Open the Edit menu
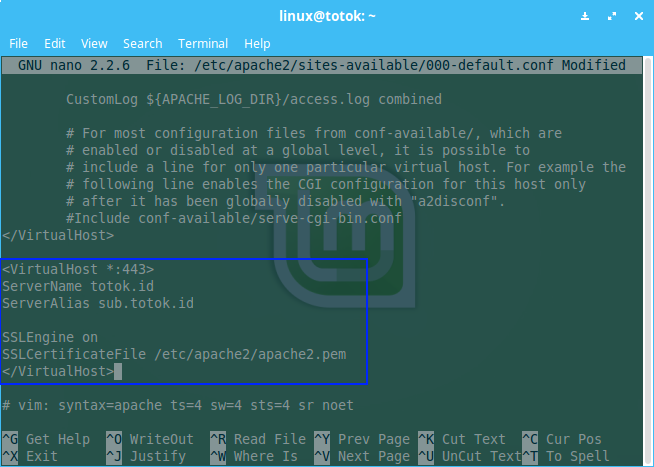Screen dimensions: 654x467 point(55,43)
